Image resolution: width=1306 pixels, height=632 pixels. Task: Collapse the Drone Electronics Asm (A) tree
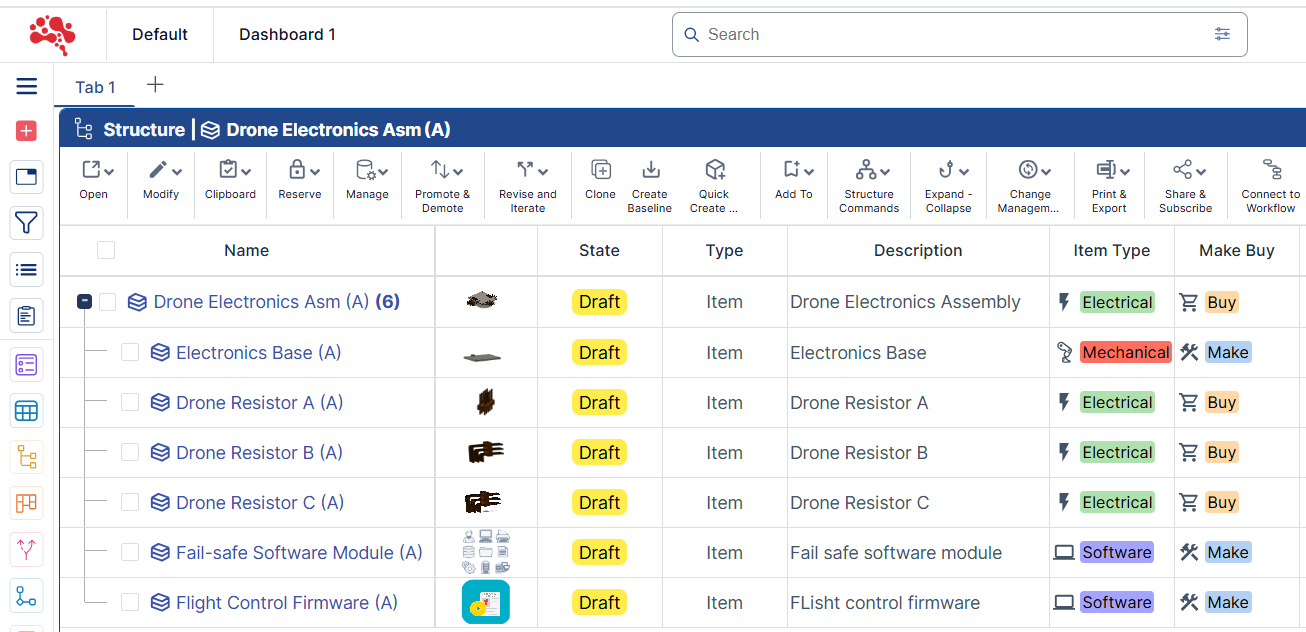point(85,302)
